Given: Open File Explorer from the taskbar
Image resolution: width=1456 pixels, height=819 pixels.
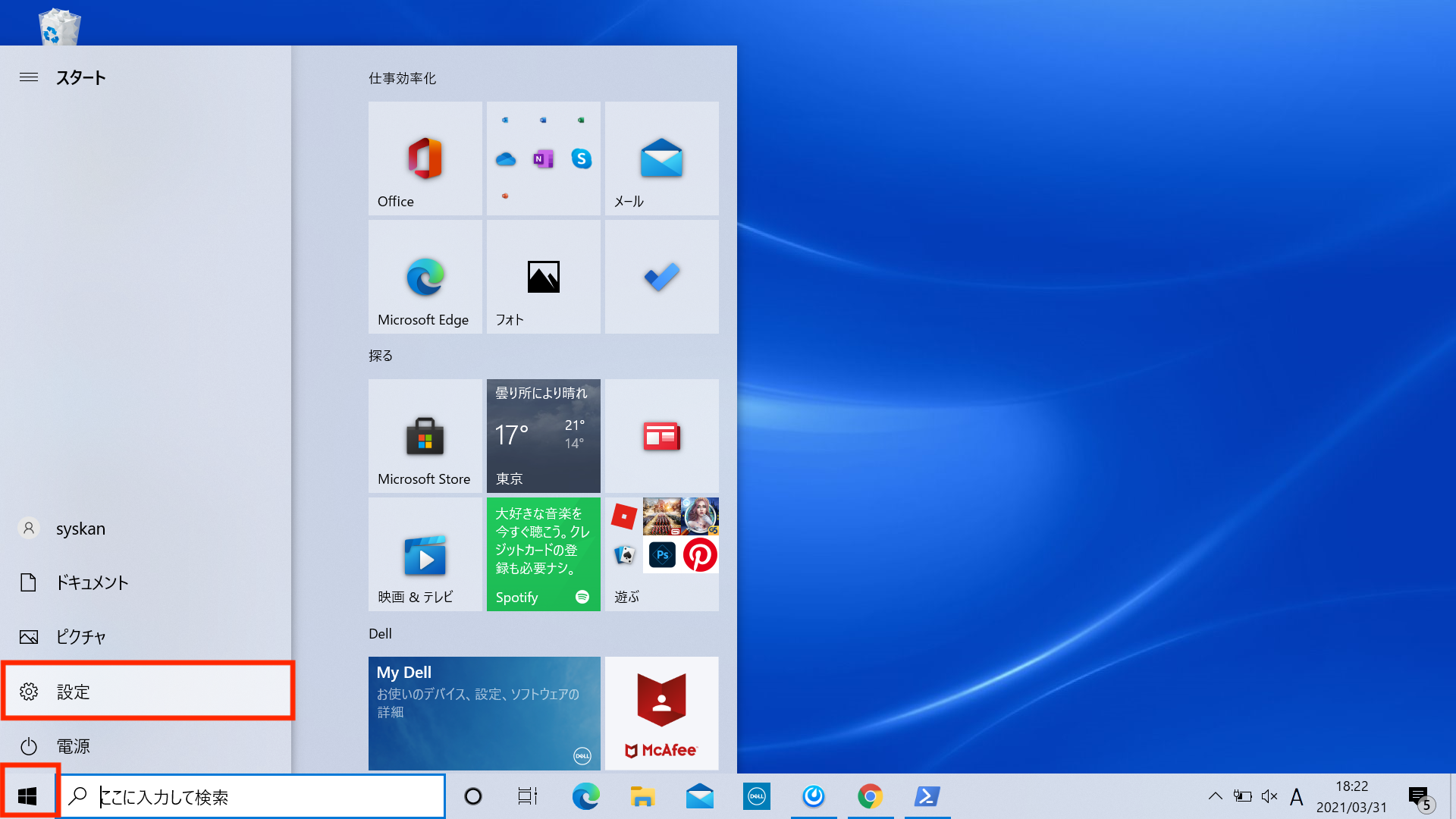Looking at the screenshot, I should pyautogui.click(x=642, y=796).
